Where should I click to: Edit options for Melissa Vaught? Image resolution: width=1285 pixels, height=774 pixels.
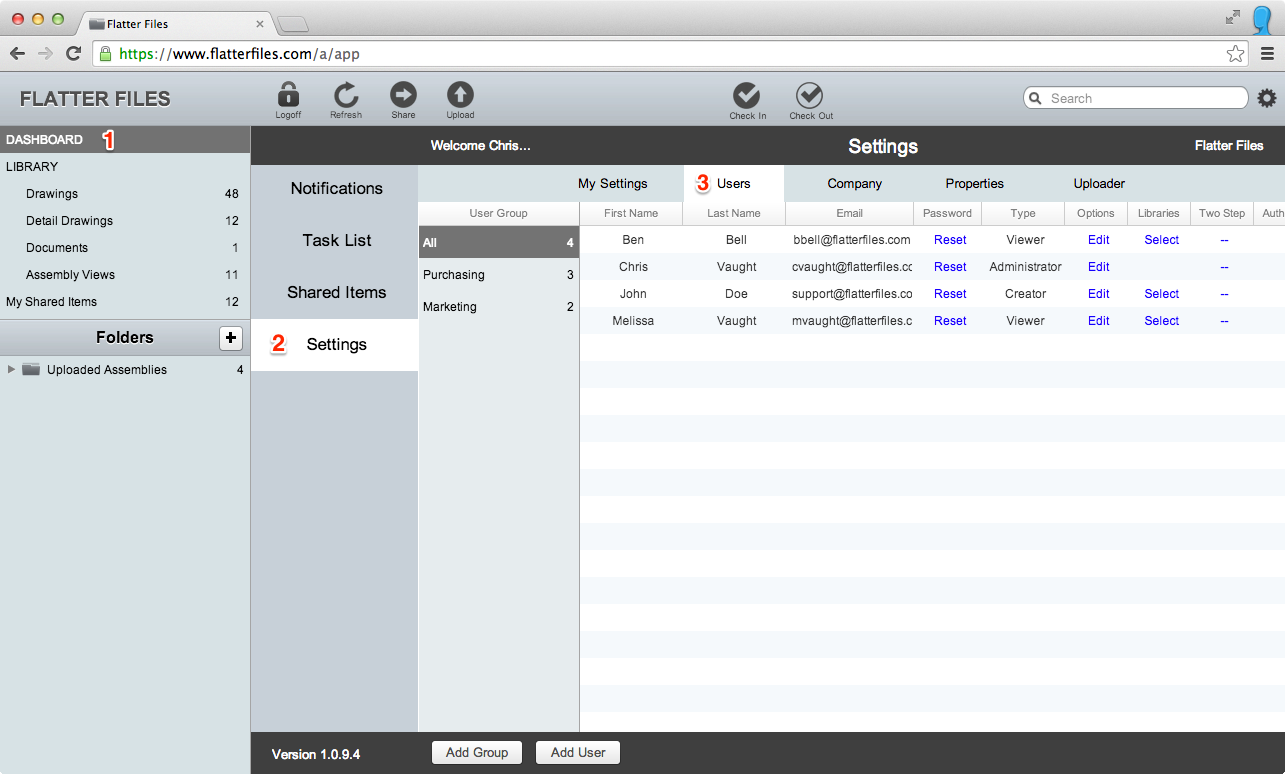(1099, 321)
